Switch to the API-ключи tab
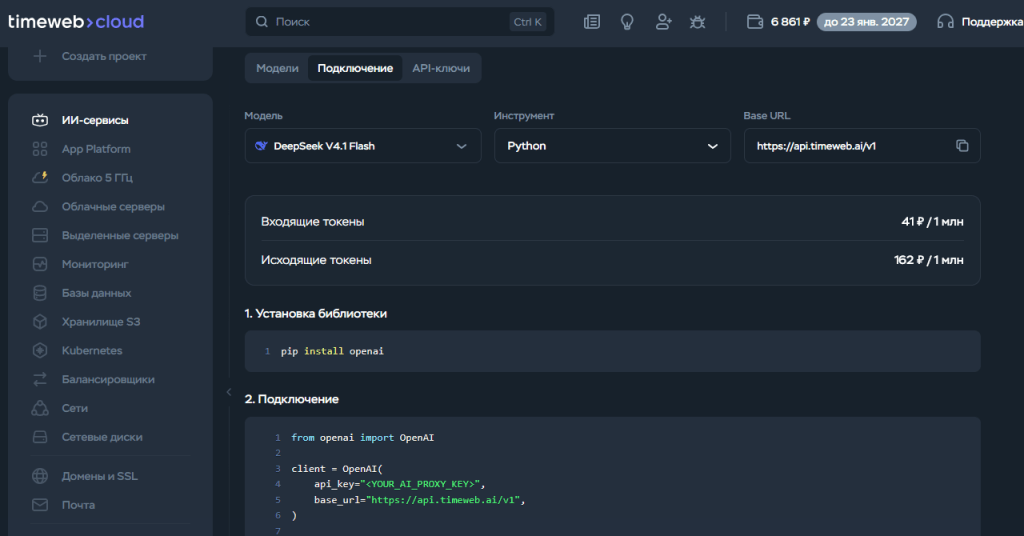This screenshot has width=1024, height=536. (441, 68)
